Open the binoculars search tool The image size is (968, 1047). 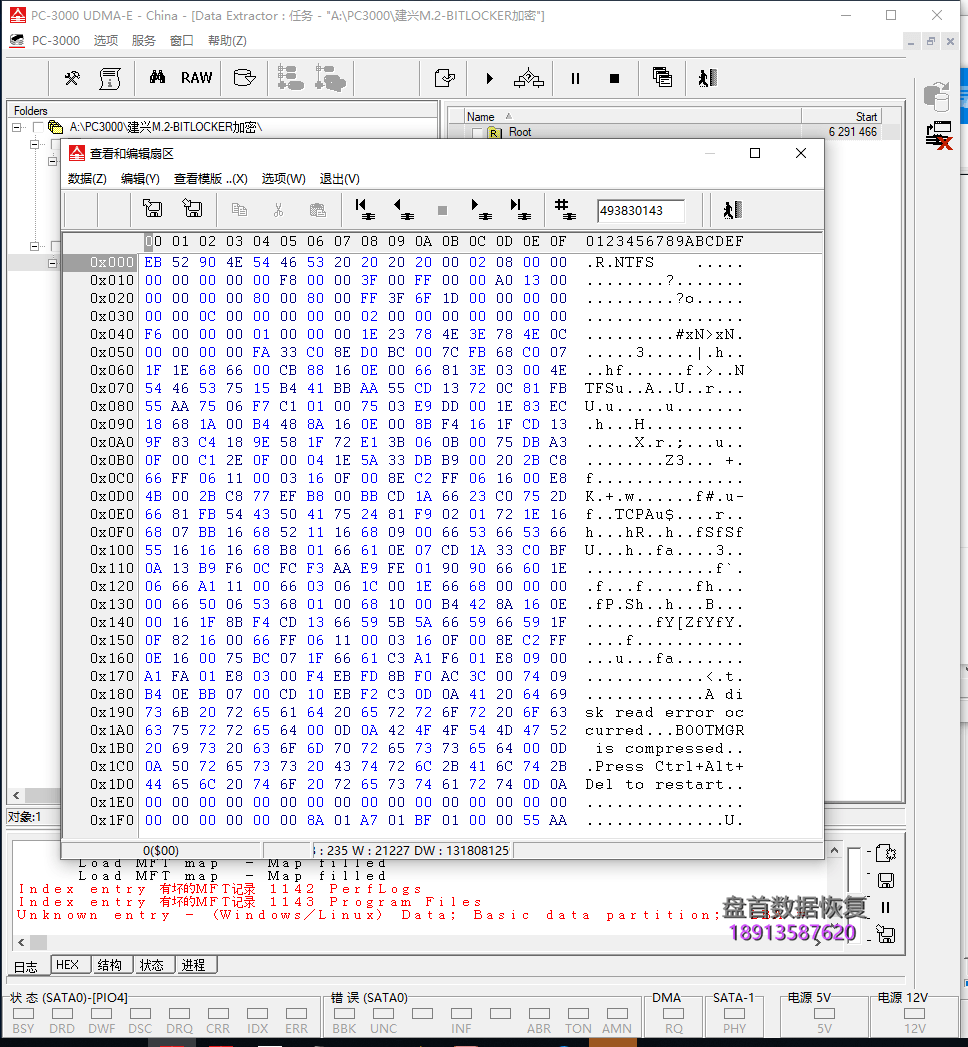click(x=158, y=77)
